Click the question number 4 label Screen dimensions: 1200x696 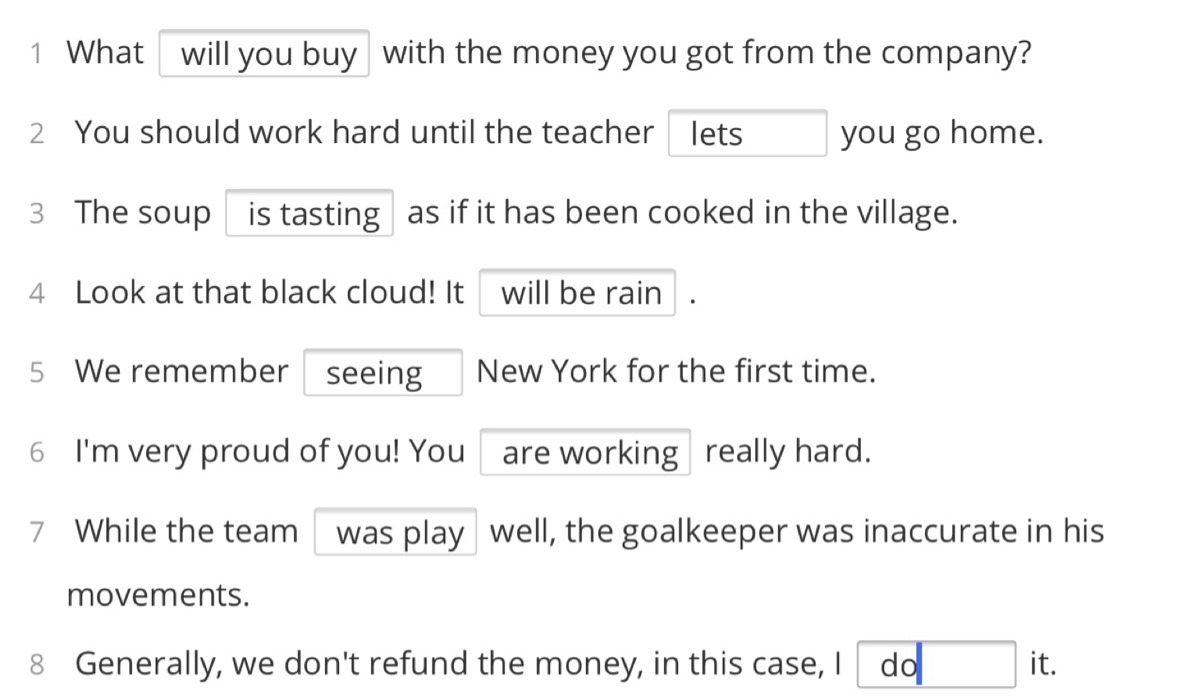click(x=37, y=293)
